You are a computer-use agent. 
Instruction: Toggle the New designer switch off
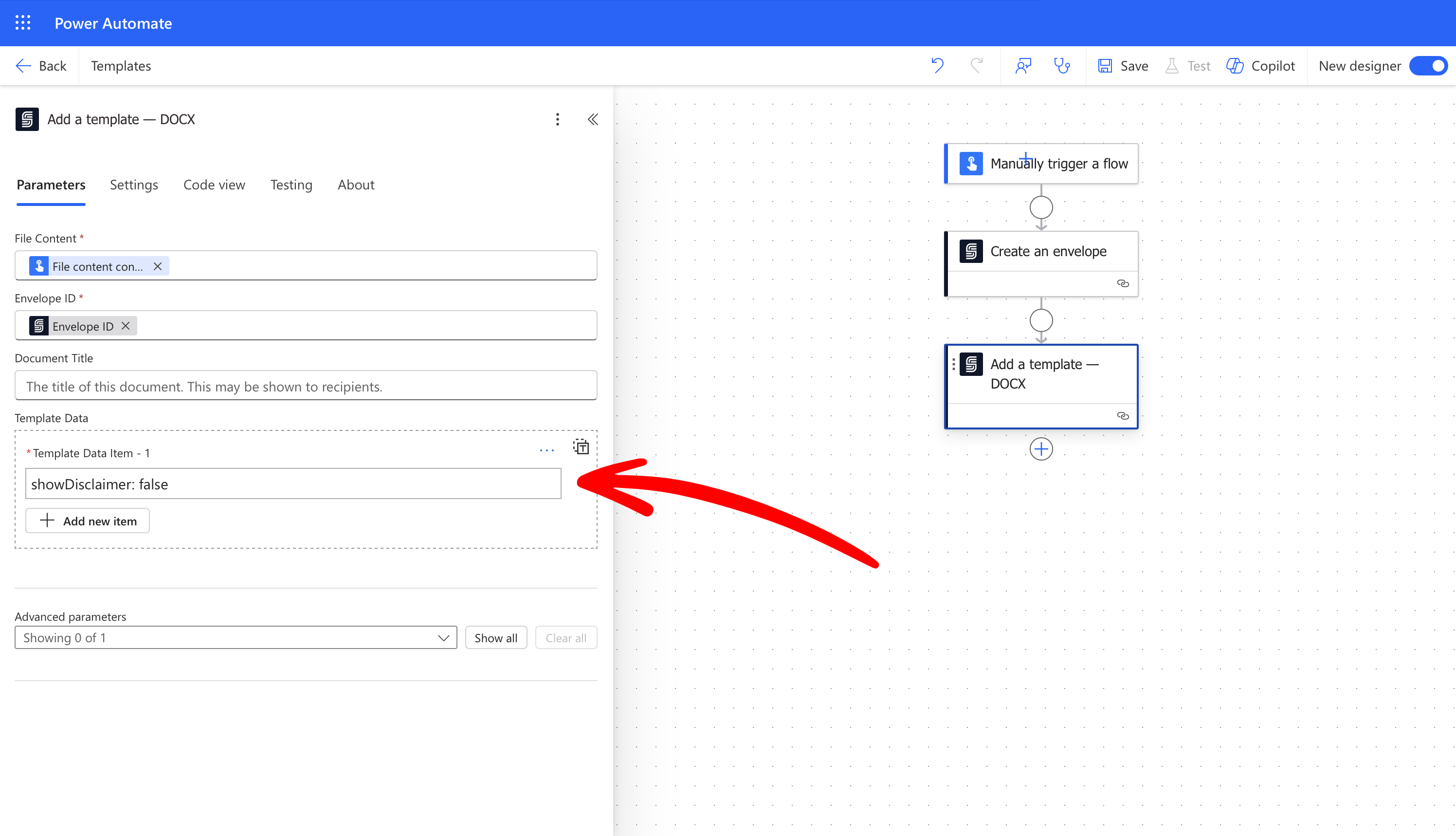1428,65
